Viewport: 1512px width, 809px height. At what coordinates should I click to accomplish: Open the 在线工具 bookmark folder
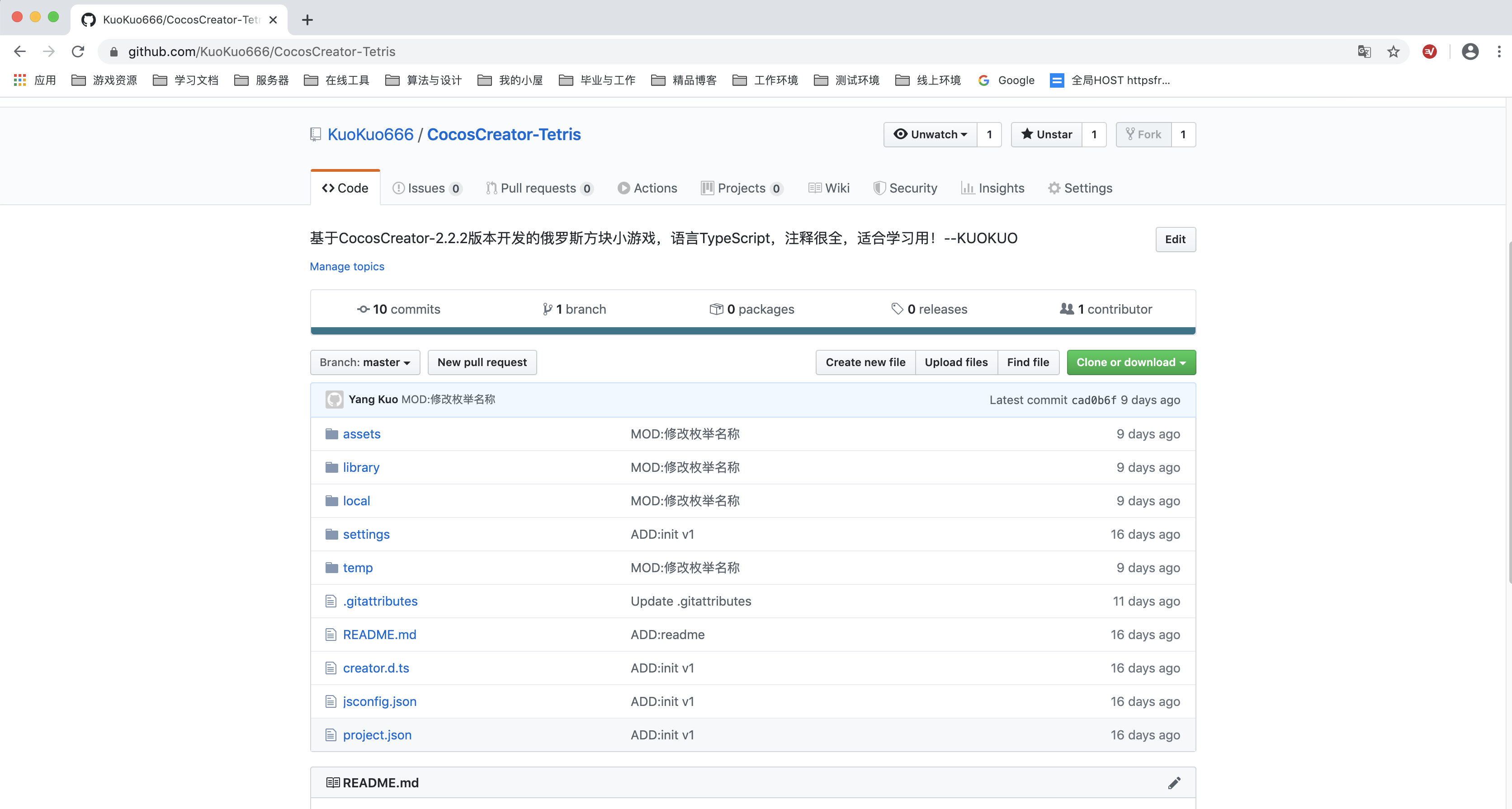click(336, 80)
